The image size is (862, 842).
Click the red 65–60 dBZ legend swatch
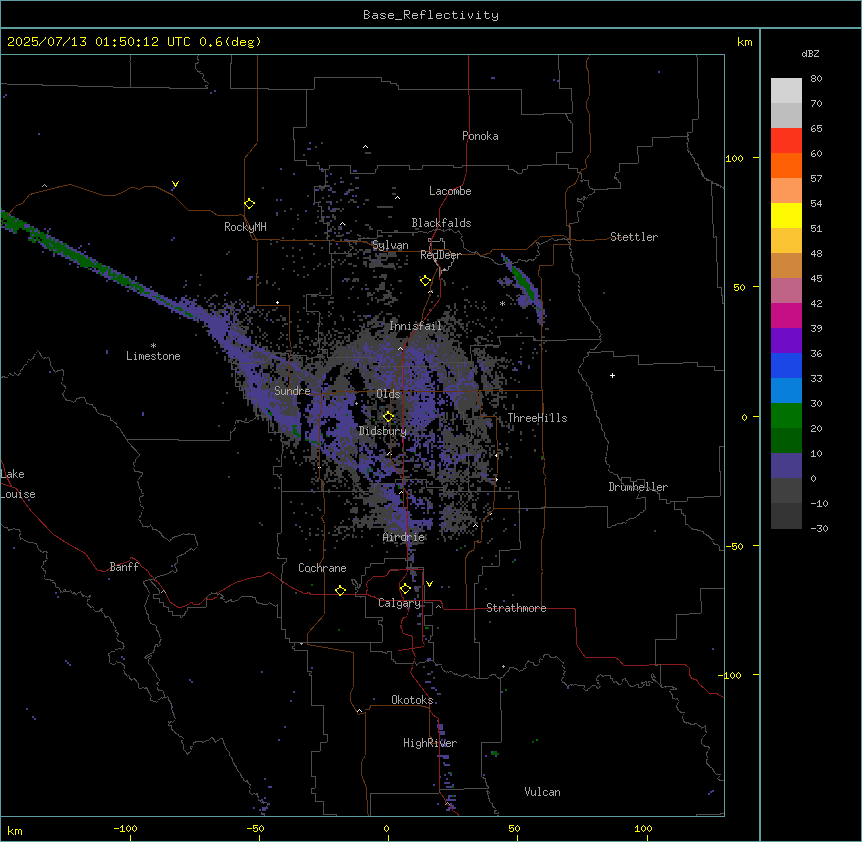pos(786,140)
